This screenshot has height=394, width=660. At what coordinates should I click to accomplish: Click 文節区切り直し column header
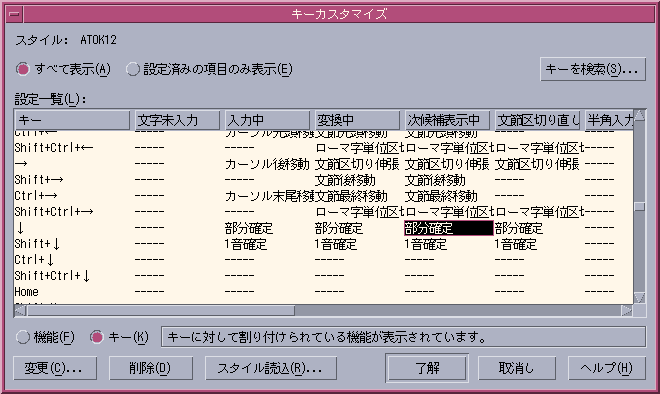click(538, 120)
